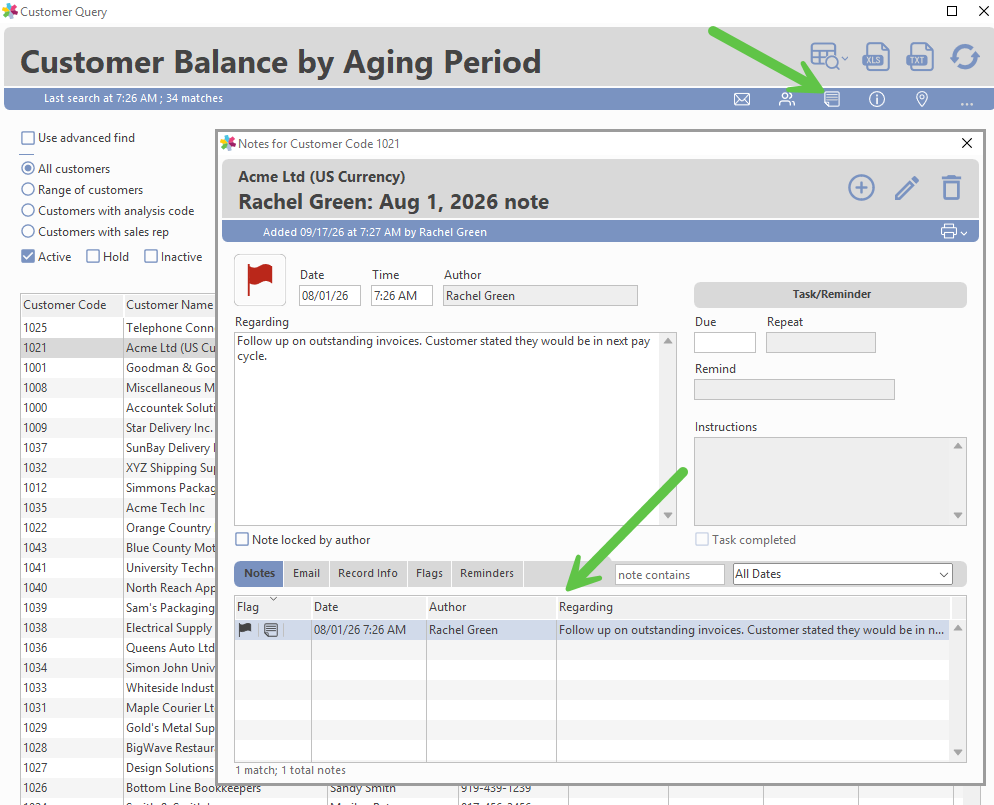Select Customers with analysis code option
994x805 pixels.
tap(28, 210)
